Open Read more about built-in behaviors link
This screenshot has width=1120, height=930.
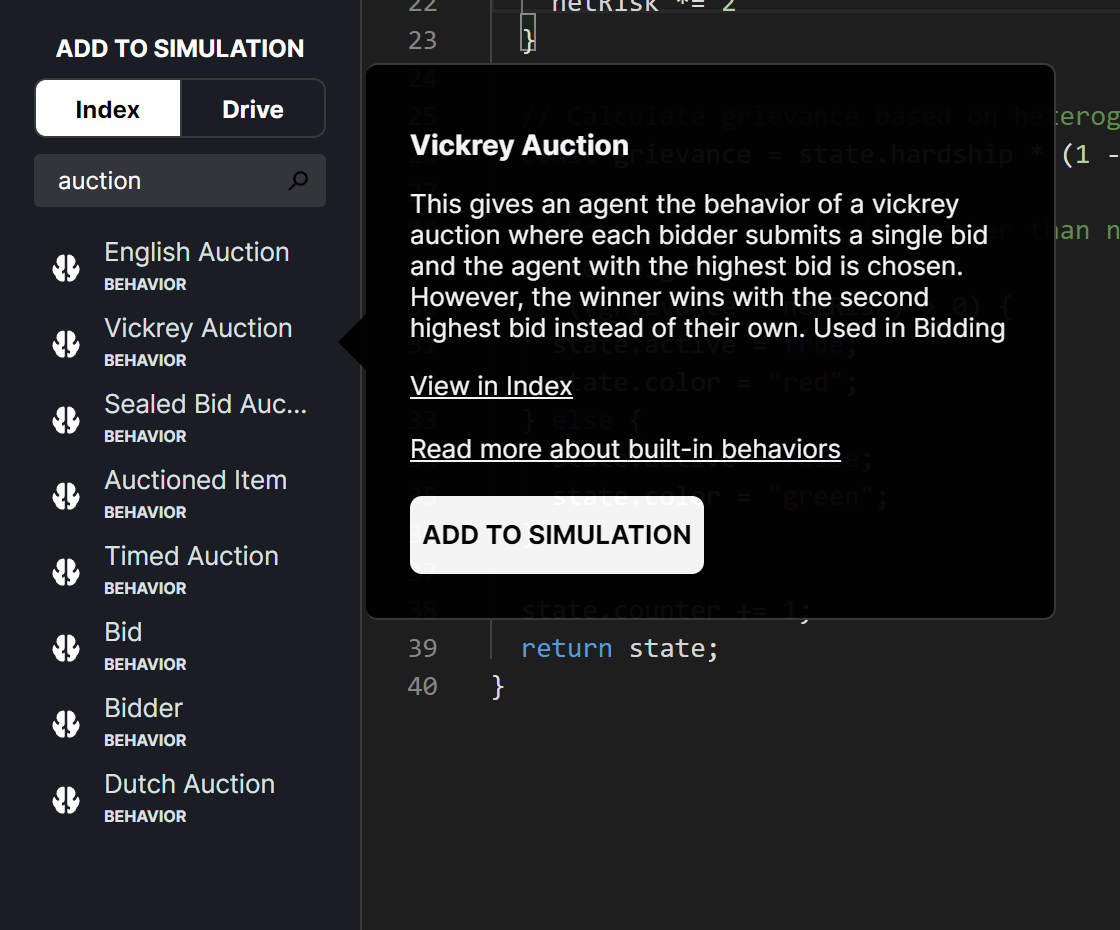coord(625,449)
